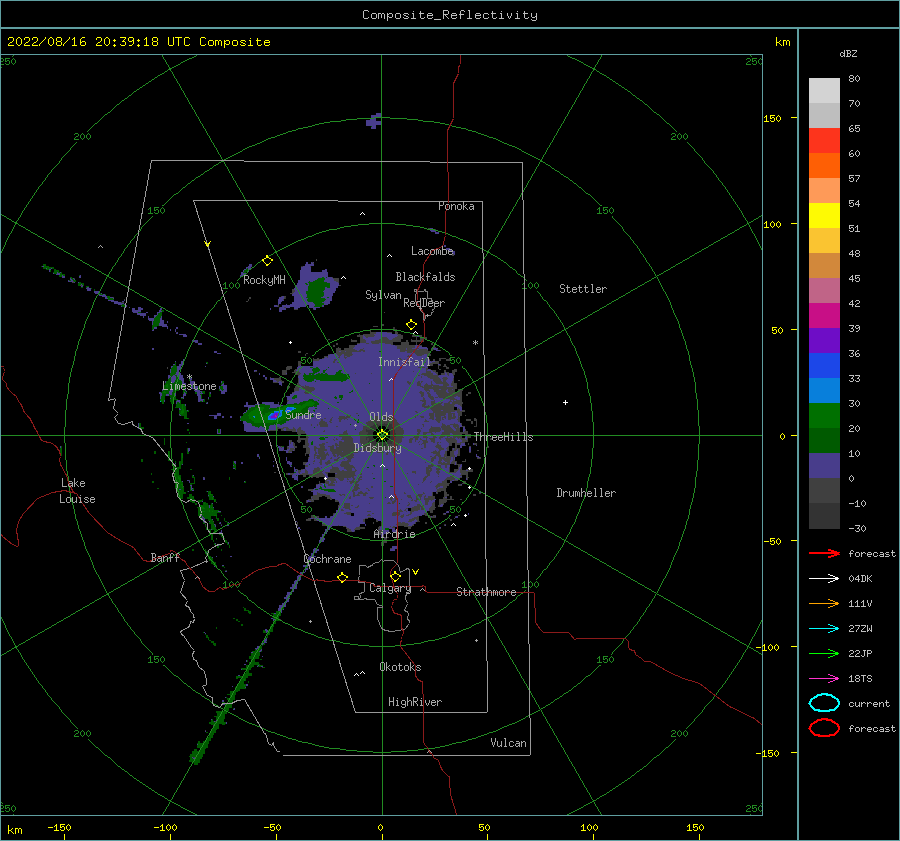Viewport: 900px width, 841px height.
Task: Click the Sundre label
Action: [x=303, y=414]
